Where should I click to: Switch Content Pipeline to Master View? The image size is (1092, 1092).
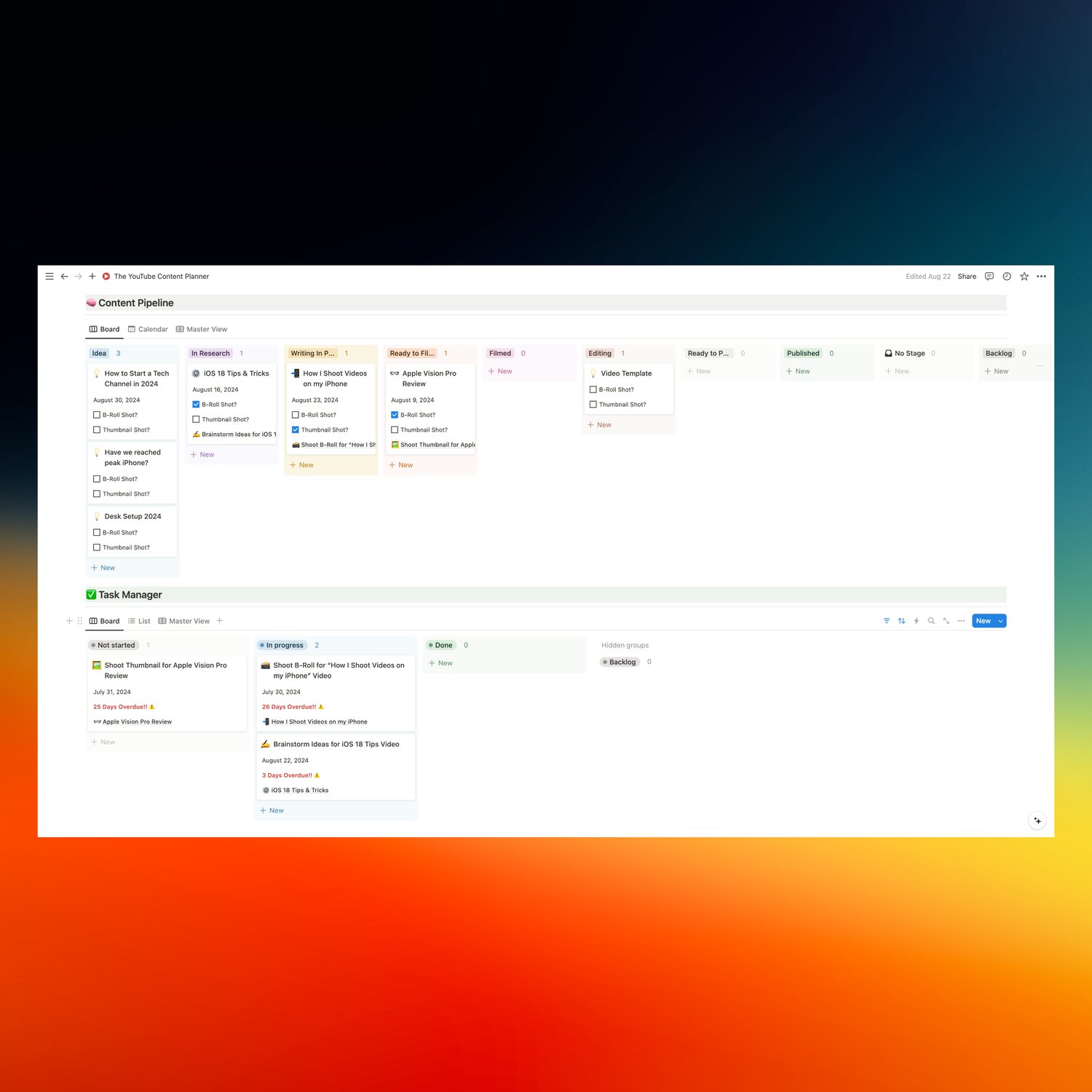pos(202,329)
